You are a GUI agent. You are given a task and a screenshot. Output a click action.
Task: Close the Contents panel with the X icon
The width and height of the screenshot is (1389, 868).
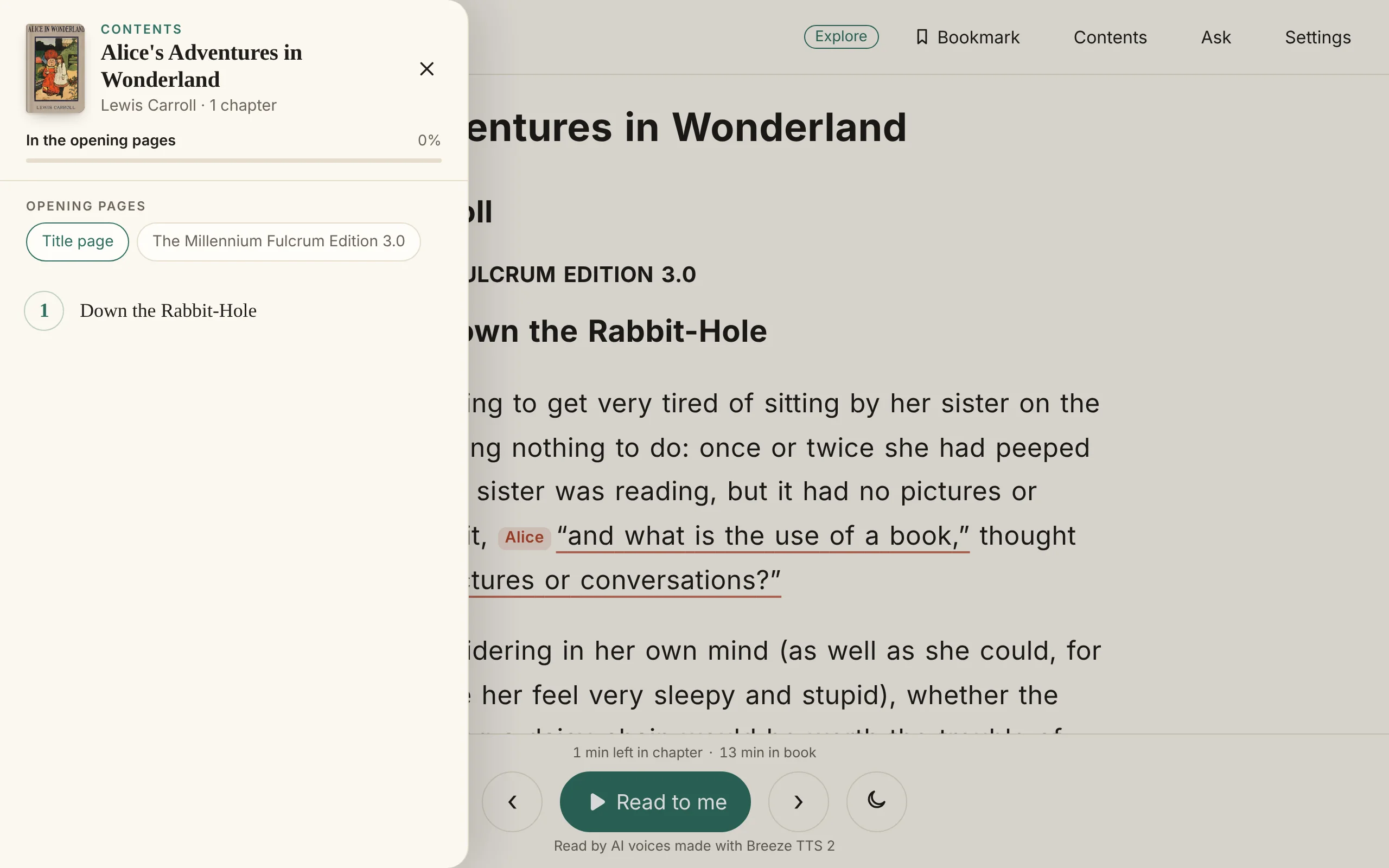[x=426, y=69]
